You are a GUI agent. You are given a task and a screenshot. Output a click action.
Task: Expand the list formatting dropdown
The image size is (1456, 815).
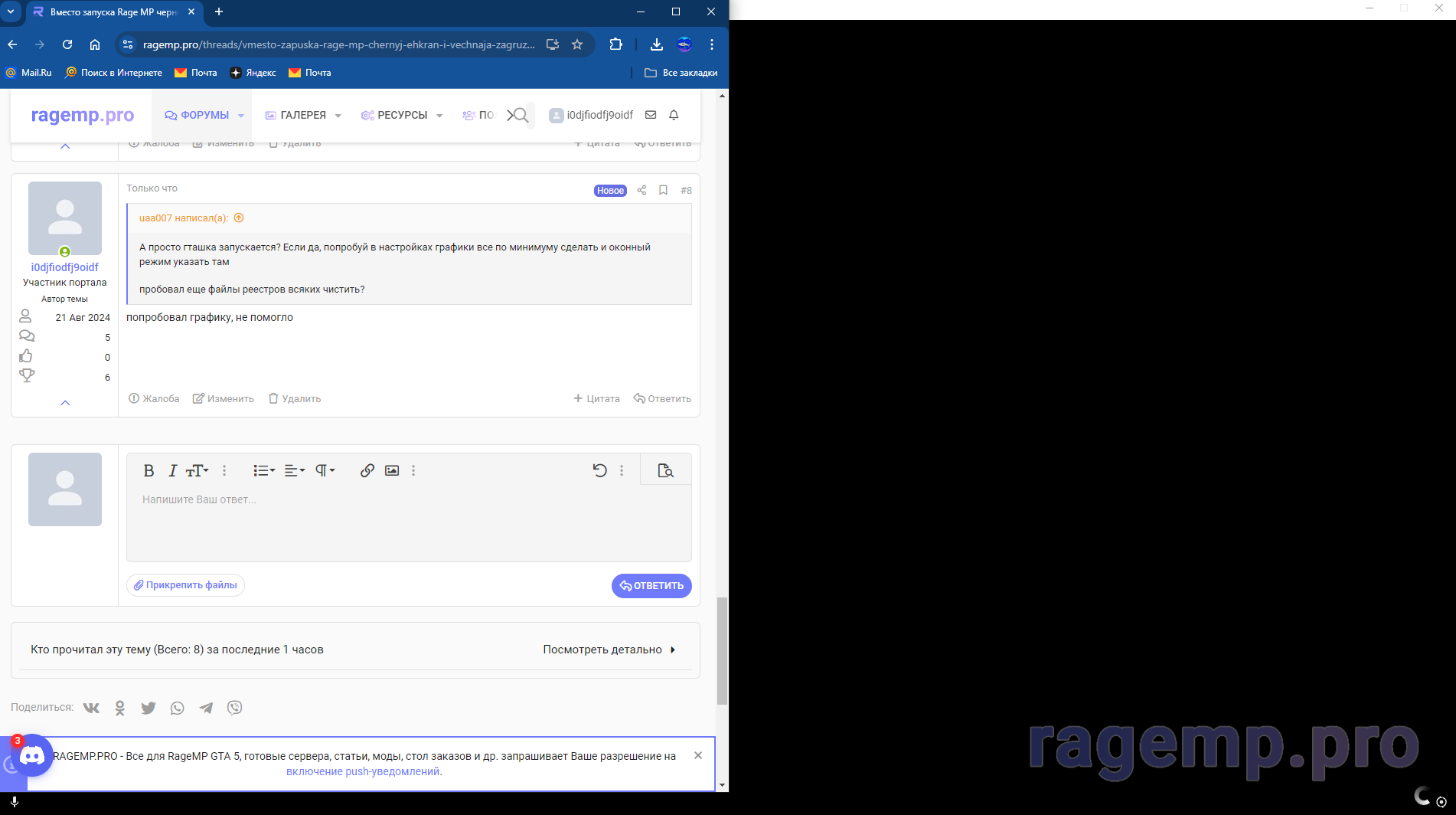pyautogui.click(x=264, y=470)
